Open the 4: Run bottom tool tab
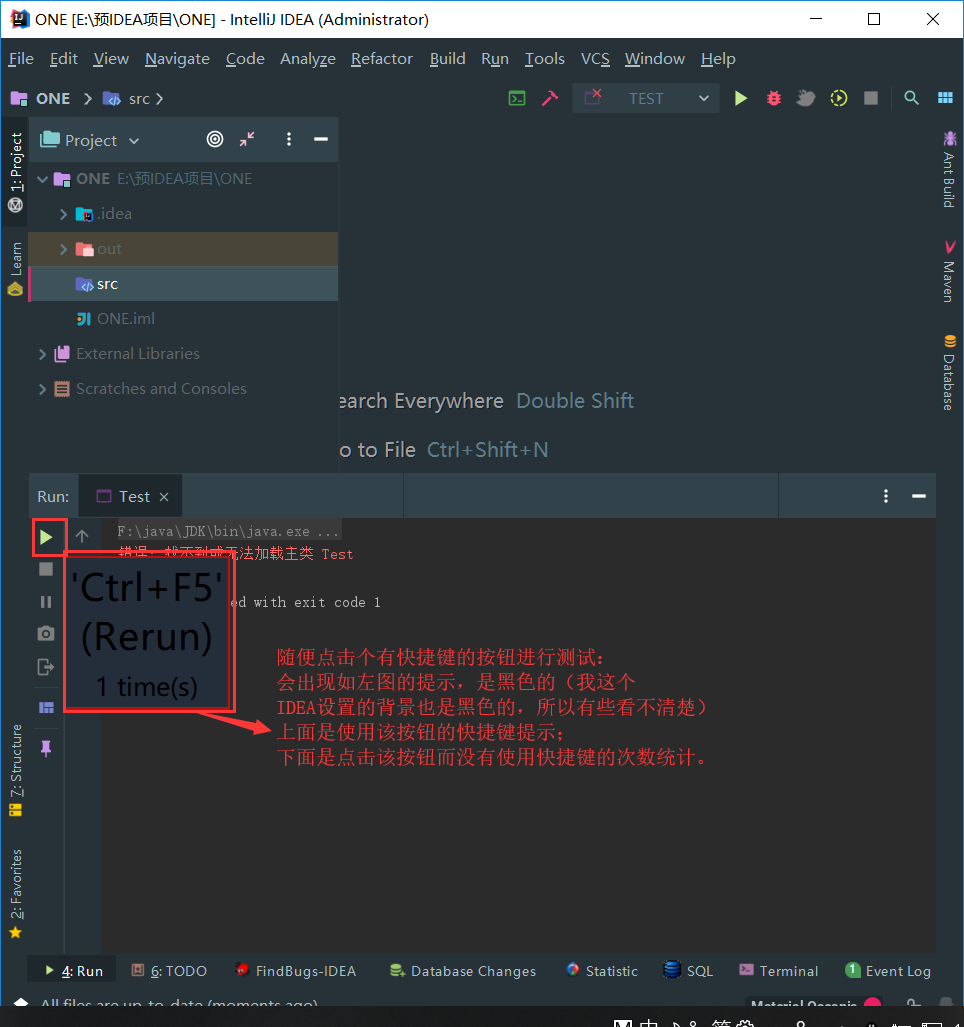The width and height of the screenshot is (964, 1027). [73, 971]
